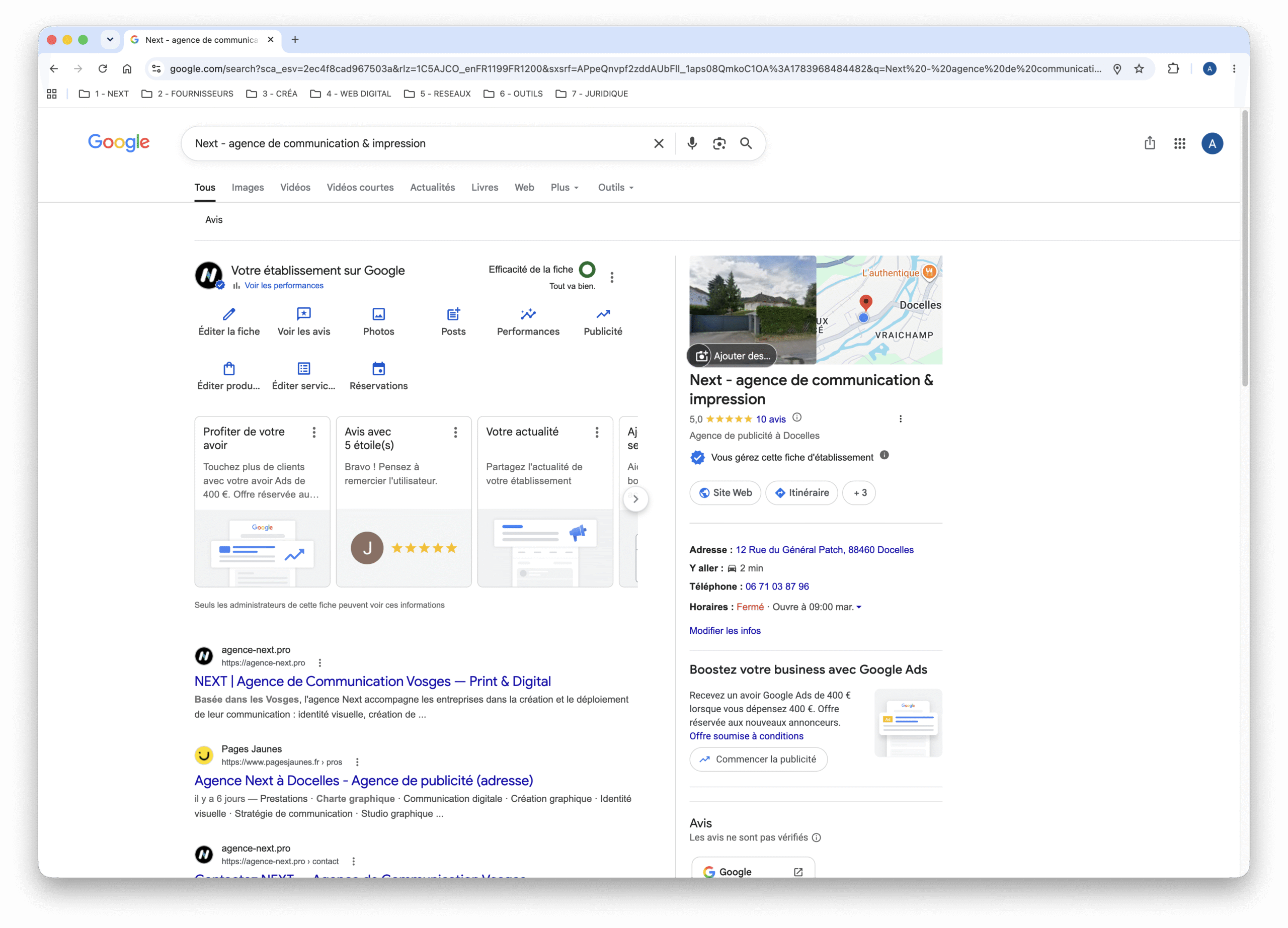The height and width of the screenshot is (928, 1288).
Task: Click Éditer services list icon
Action: click(x=304, y=368)
